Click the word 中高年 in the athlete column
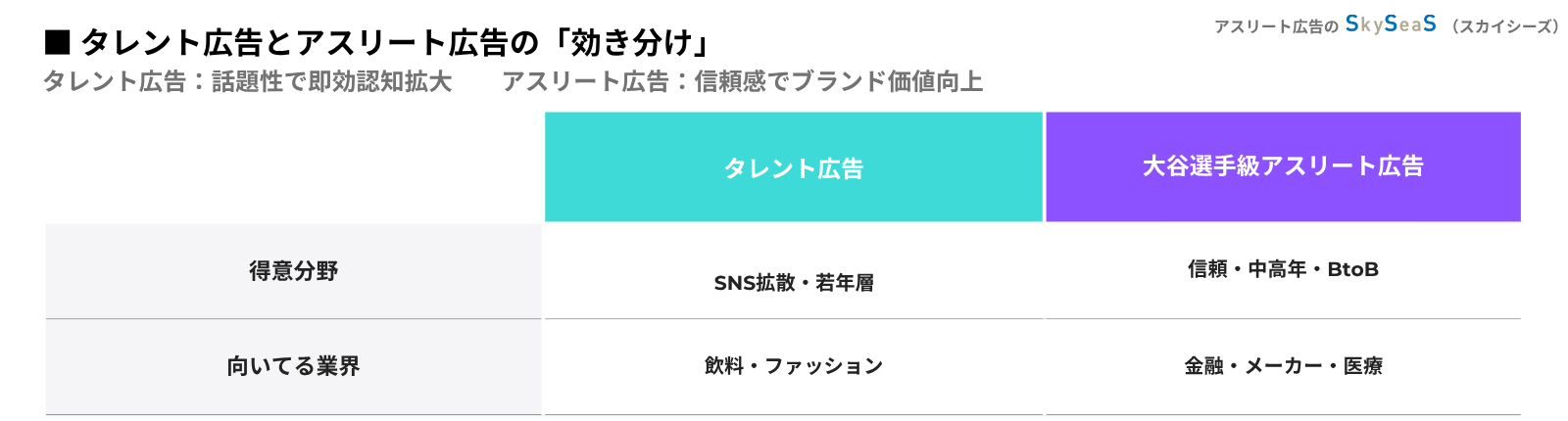The width and height of the screenshot is (1568, 421). pos(1277,269)
